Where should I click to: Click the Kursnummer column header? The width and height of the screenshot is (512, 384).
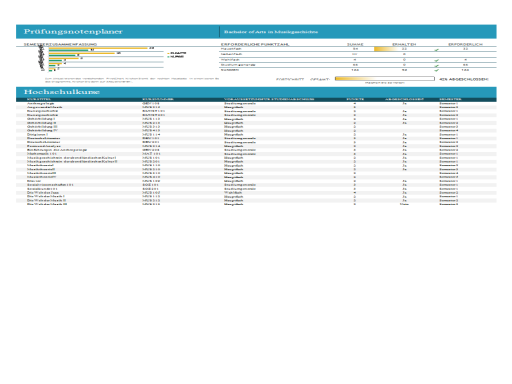pos(158,99)
